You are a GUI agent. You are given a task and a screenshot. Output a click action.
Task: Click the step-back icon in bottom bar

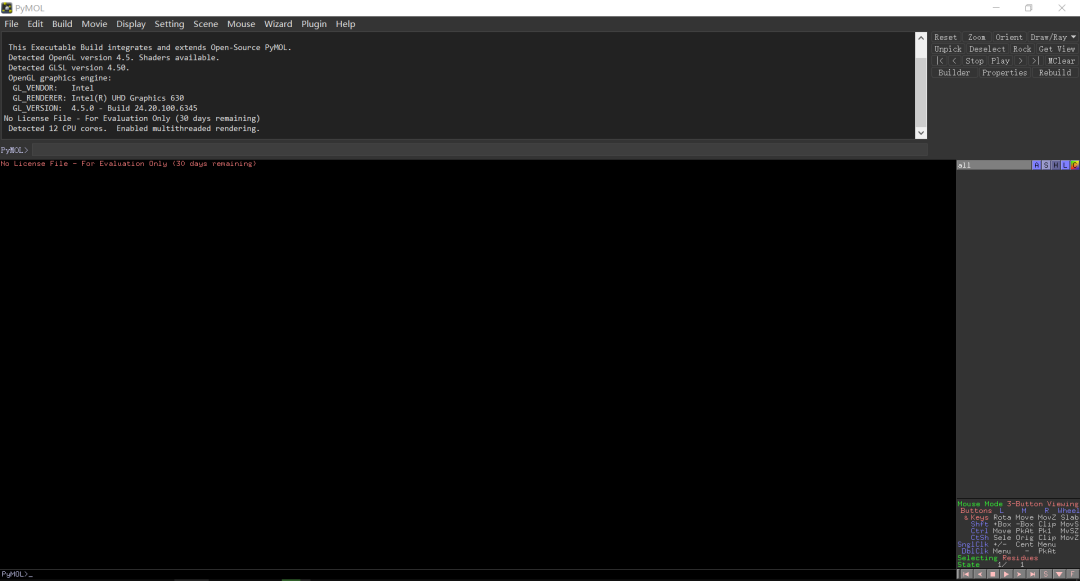click(x=979, y=574)
